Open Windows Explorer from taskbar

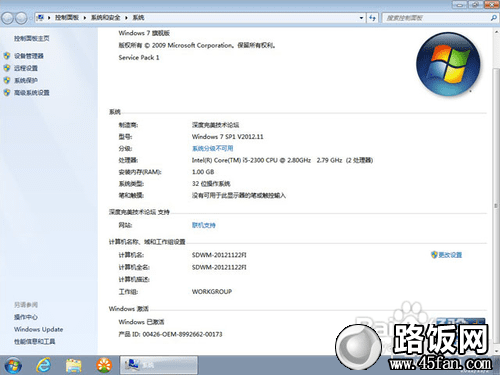[74, 365]
